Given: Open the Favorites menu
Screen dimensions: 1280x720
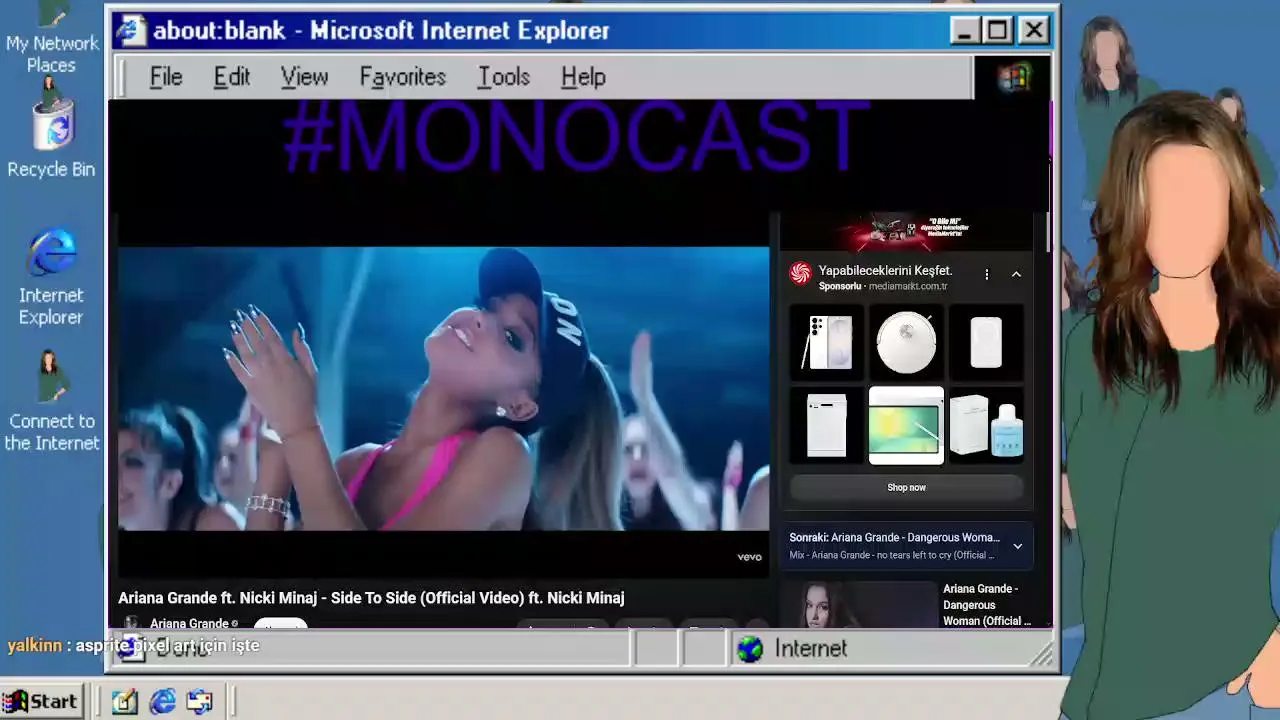Looking at the screenshot, I should tap(402, 77).
